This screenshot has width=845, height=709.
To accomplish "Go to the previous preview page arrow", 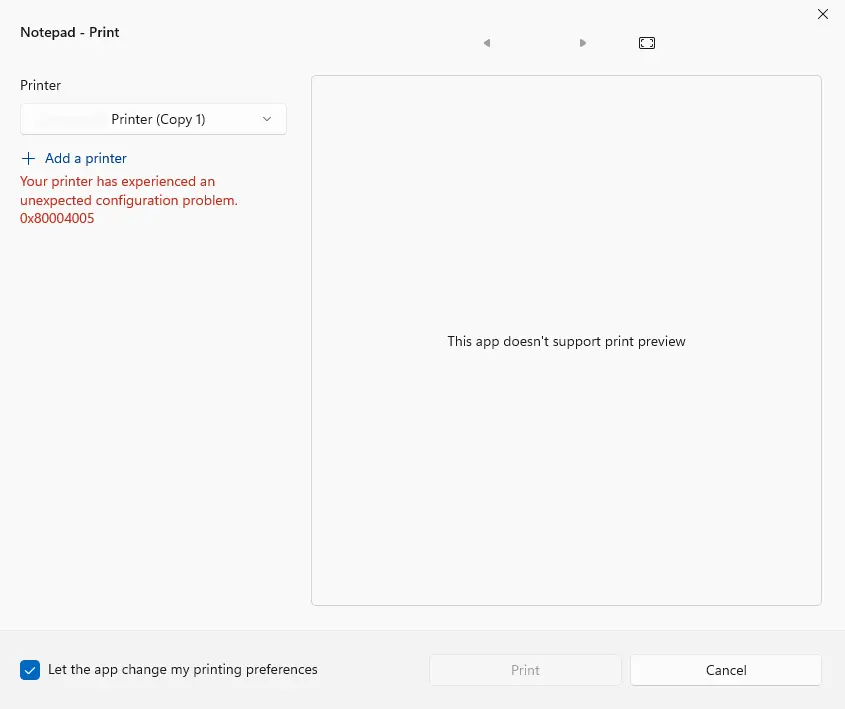I will [487, 43].
